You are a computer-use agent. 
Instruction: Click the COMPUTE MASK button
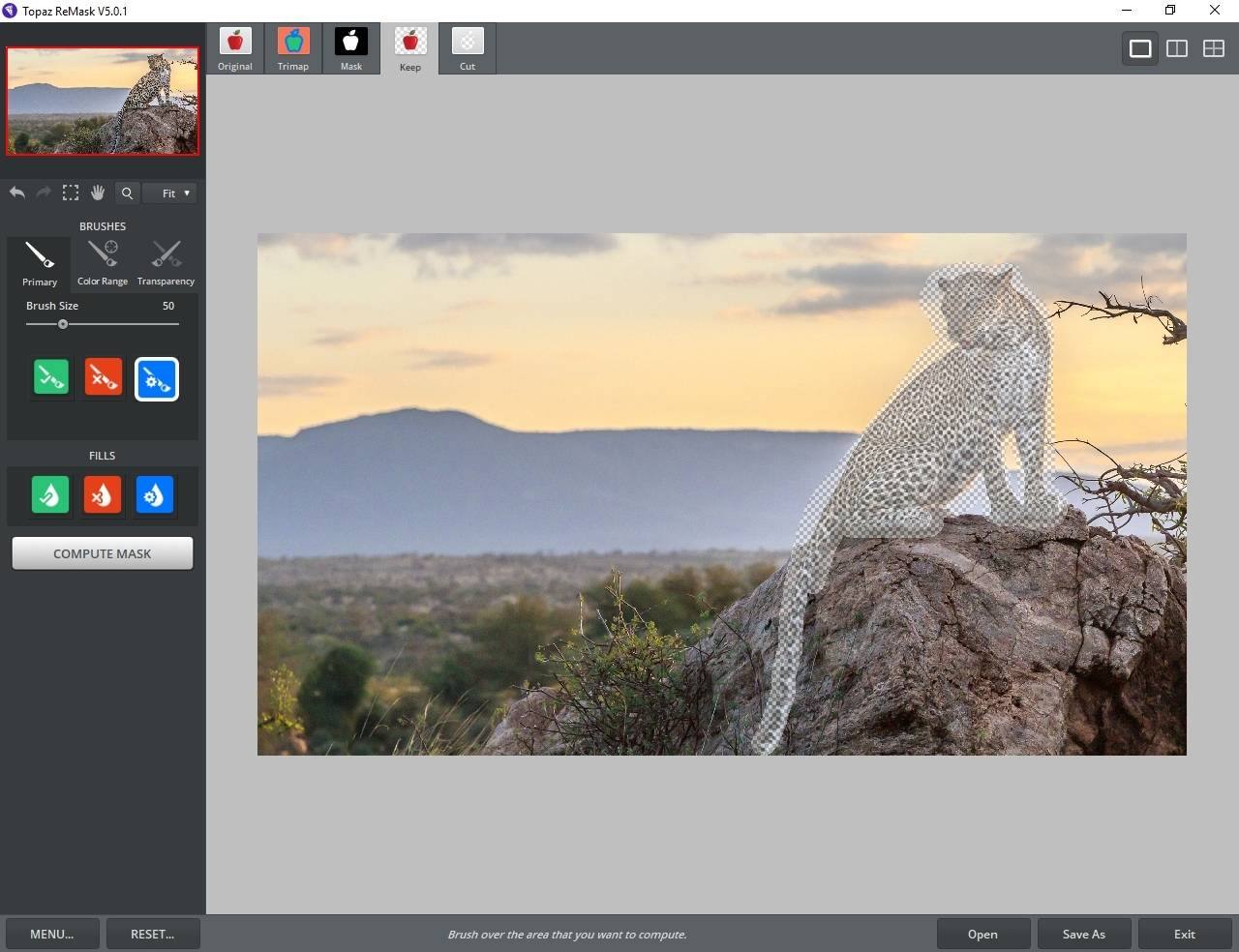[103, 553]
